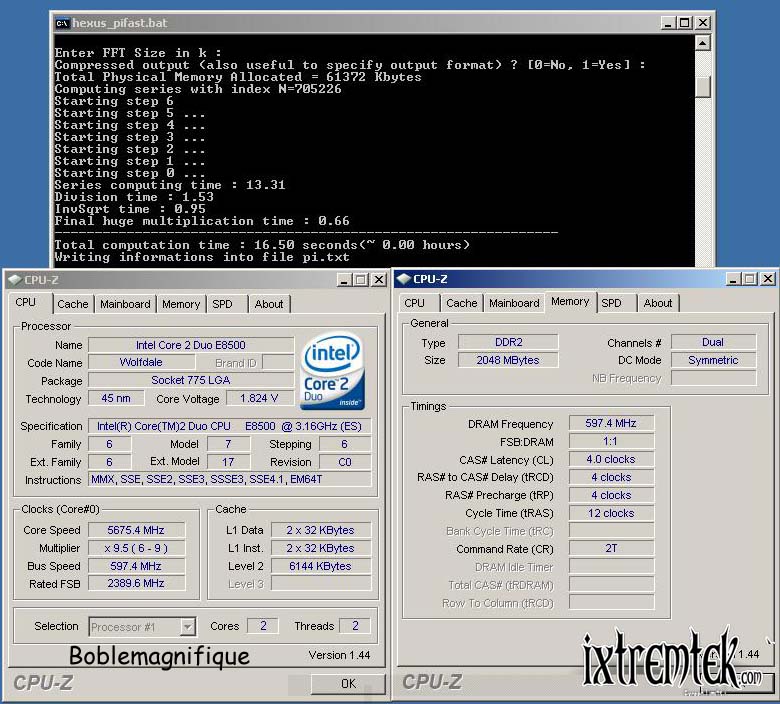Open Mainboard tab in left CPU-Z window
The width and height of the screenshot is (780, 704).
pos(125,304)
